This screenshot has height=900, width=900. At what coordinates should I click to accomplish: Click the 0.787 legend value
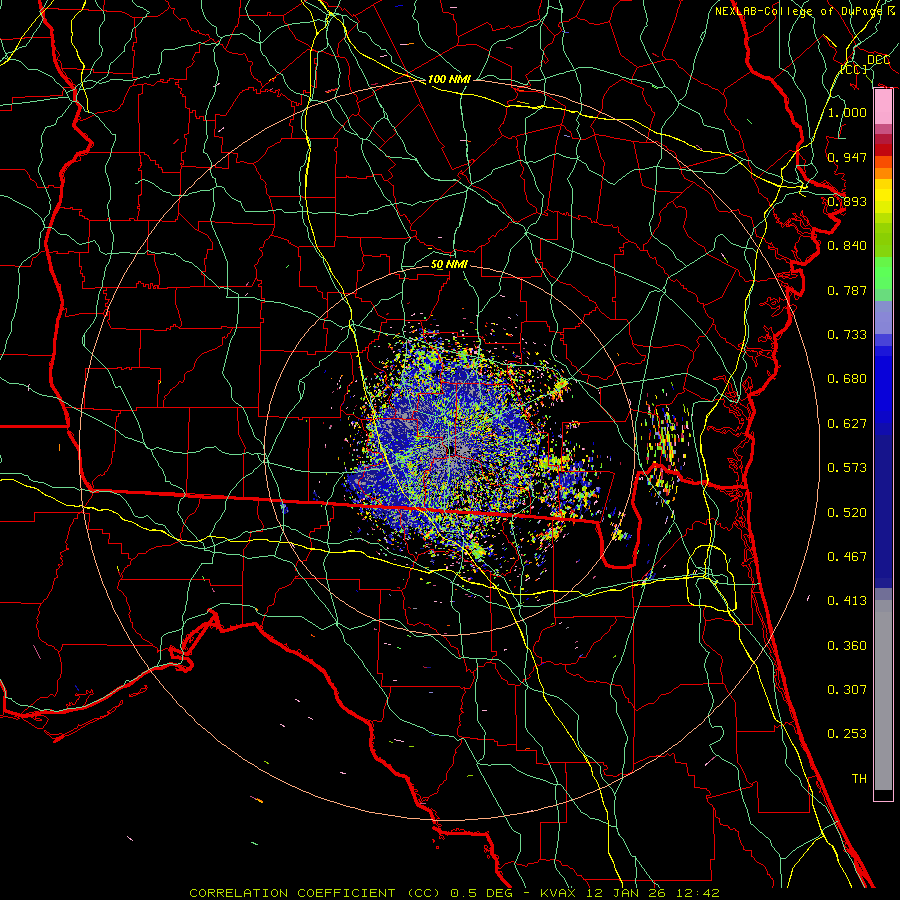pyautogui.click(x=847, y=290)
